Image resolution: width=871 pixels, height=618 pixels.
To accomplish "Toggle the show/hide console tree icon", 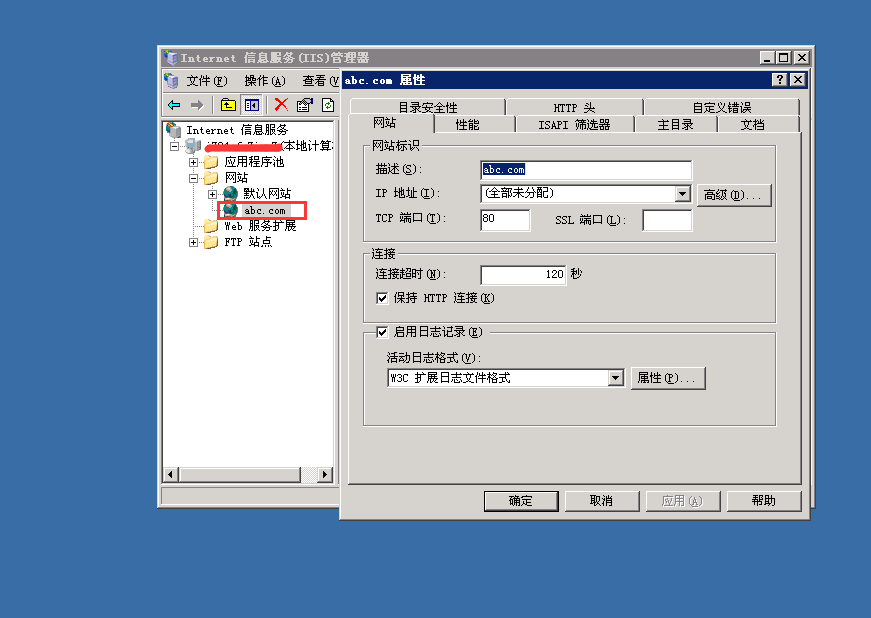I will [251, 105].
